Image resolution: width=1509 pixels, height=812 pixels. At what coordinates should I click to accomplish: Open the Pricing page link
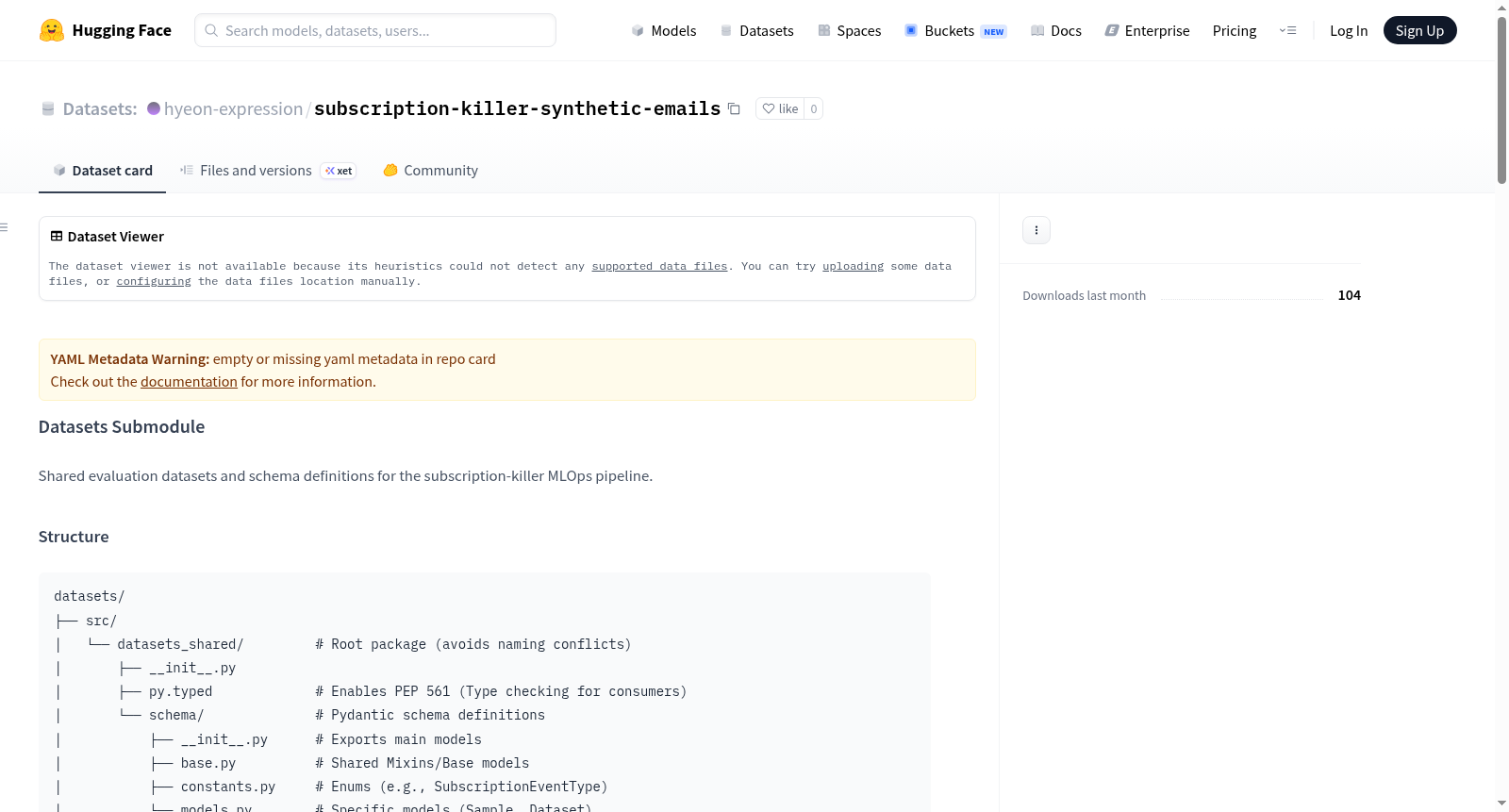1235,30
